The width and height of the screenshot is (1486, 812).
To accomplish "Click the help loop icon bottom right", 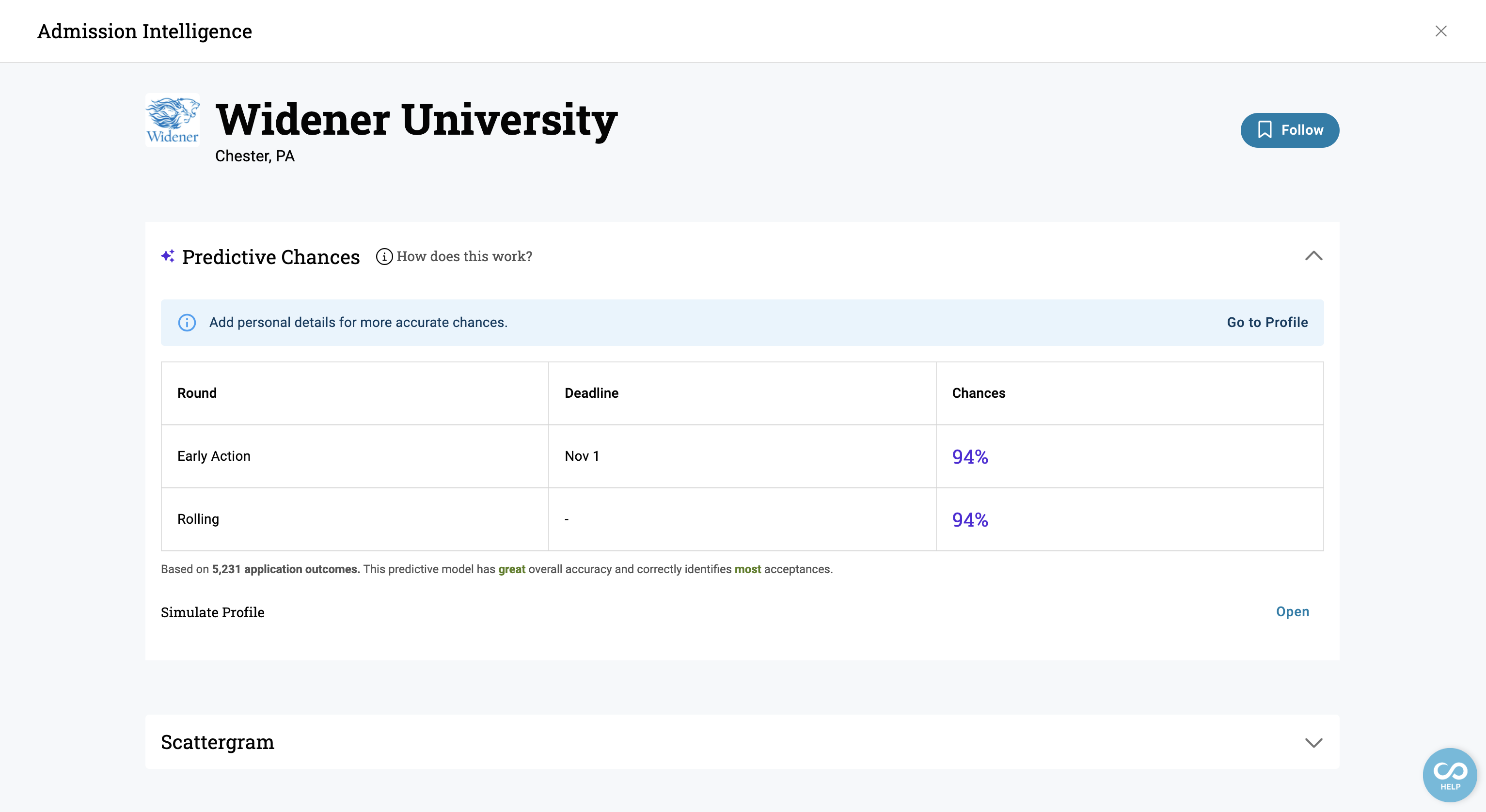I will [x=1450, y=774].
